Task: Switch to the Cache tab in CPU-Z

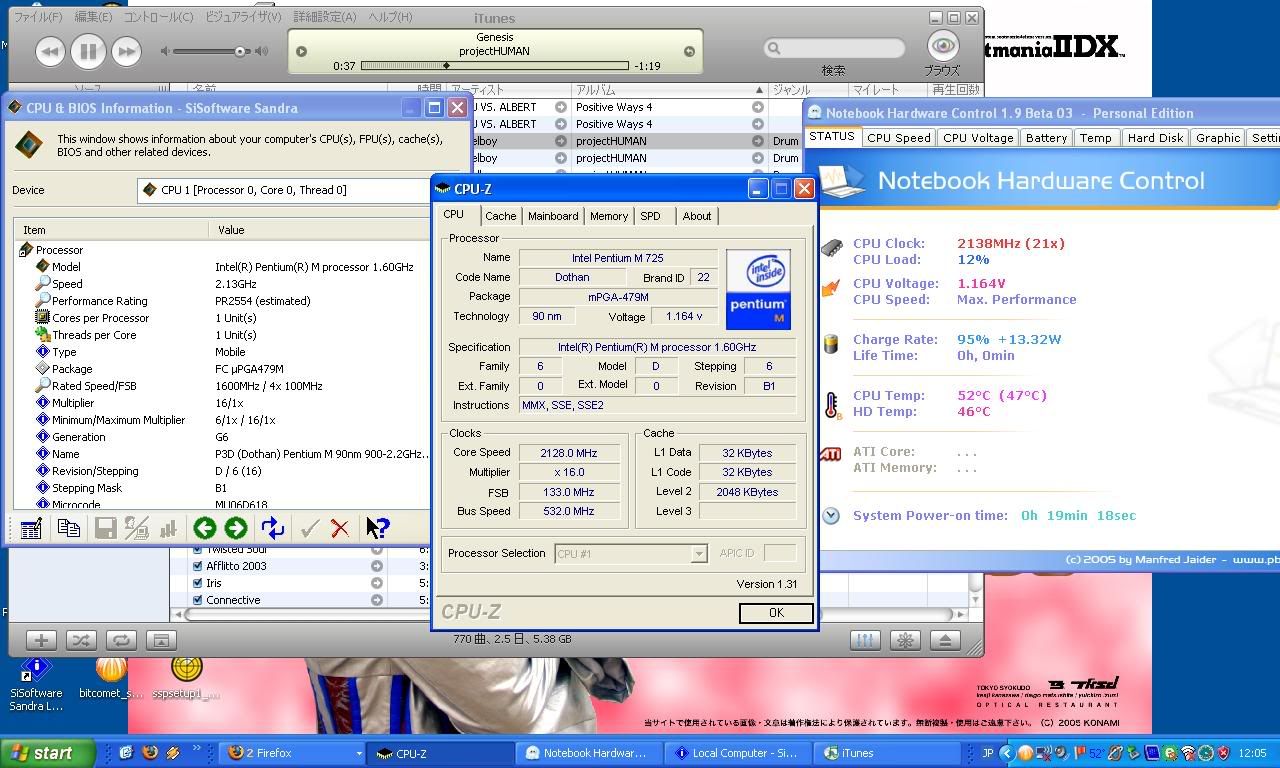Action: click(x=500, y=216)
